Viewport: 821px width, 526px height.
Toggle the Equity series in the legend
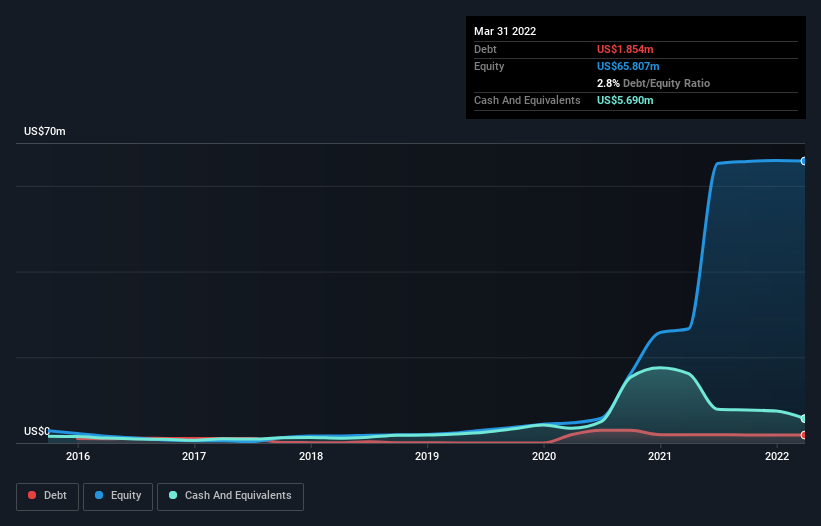(118, 496)
